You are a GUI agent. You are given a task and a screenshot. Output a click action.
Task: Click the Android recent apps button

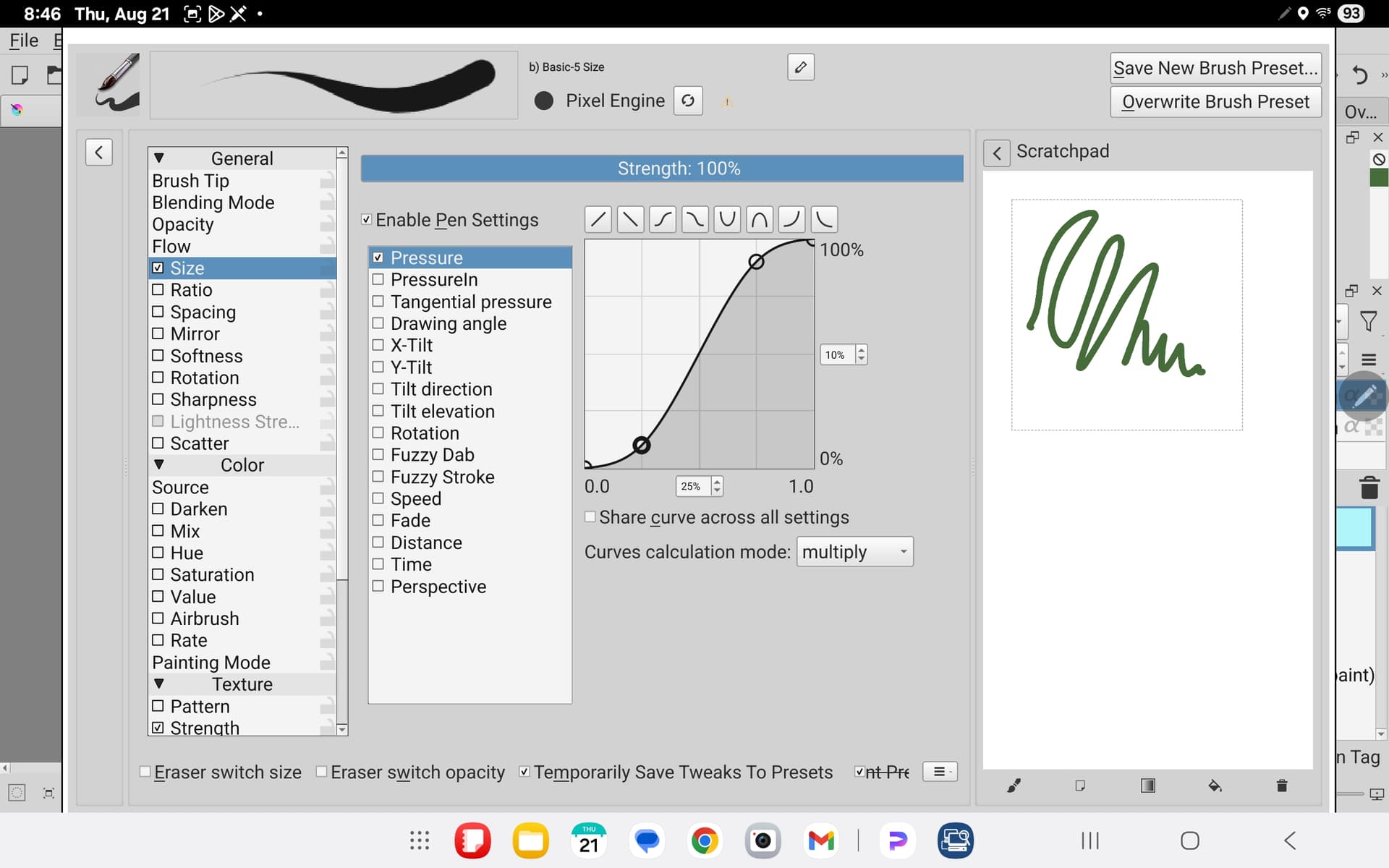[x=1089, y=841]
